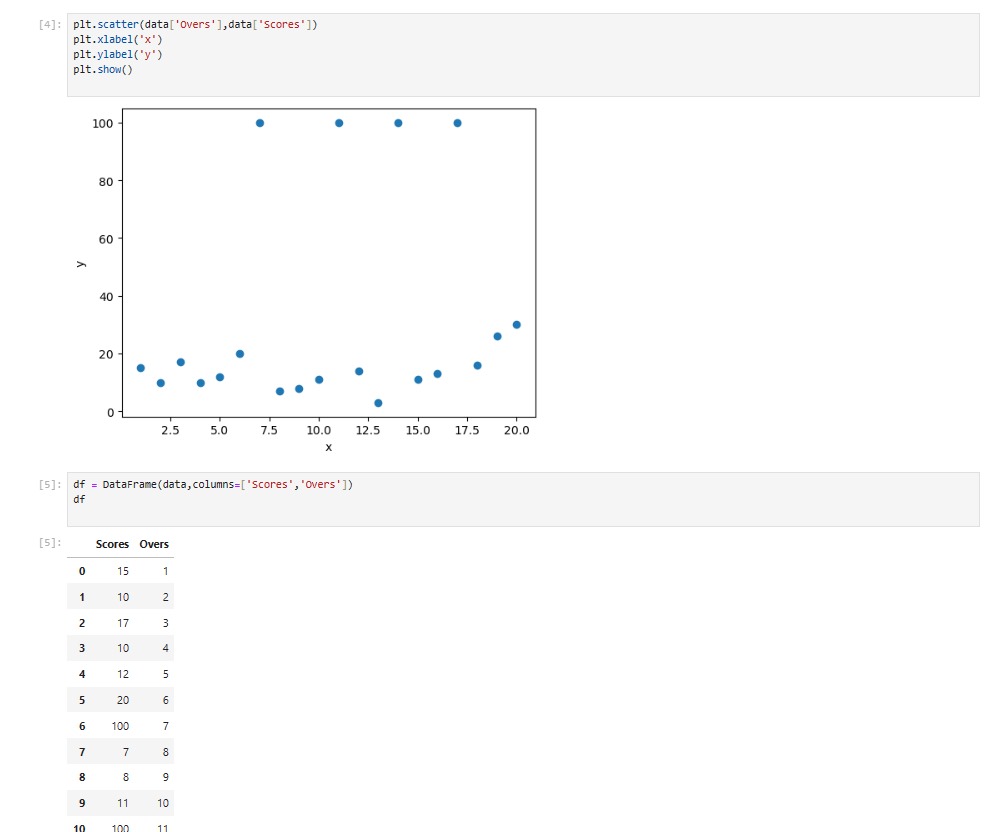The height and width of the screenshot is (832, 987).
Task: Click the plt.show() code line
Action: (x=103, y=70)
